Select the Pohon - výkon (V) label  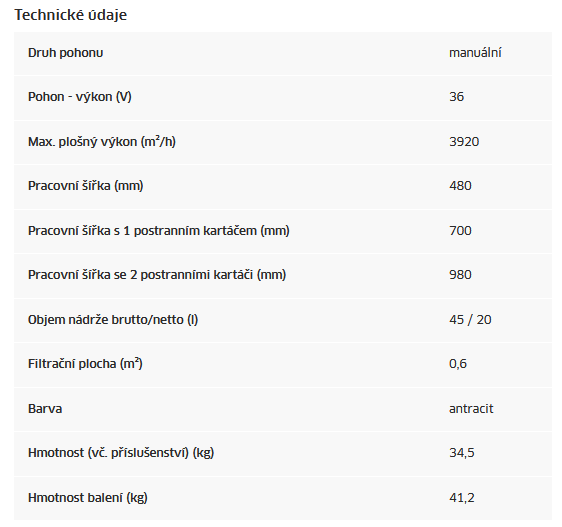(x=80, y=97)
